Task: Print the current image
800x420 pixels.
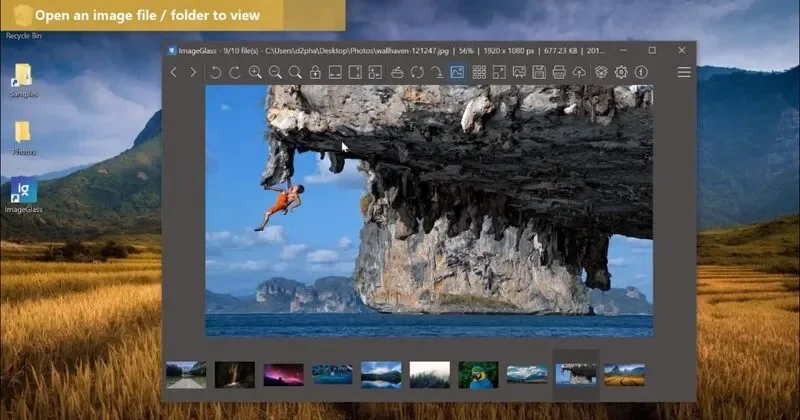Action: (x=559, y=72)
